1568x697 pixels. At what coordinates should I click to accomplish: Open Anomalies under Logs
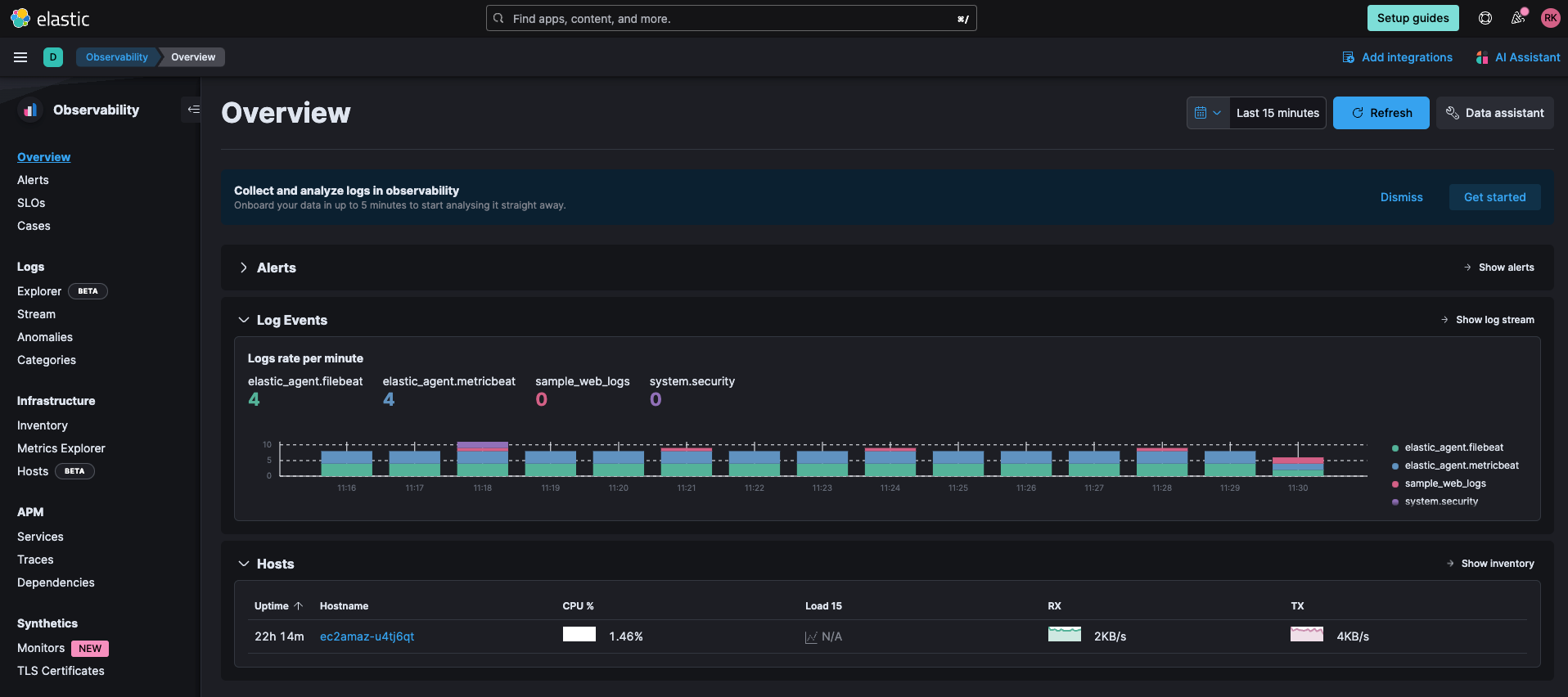click(45, 337)
